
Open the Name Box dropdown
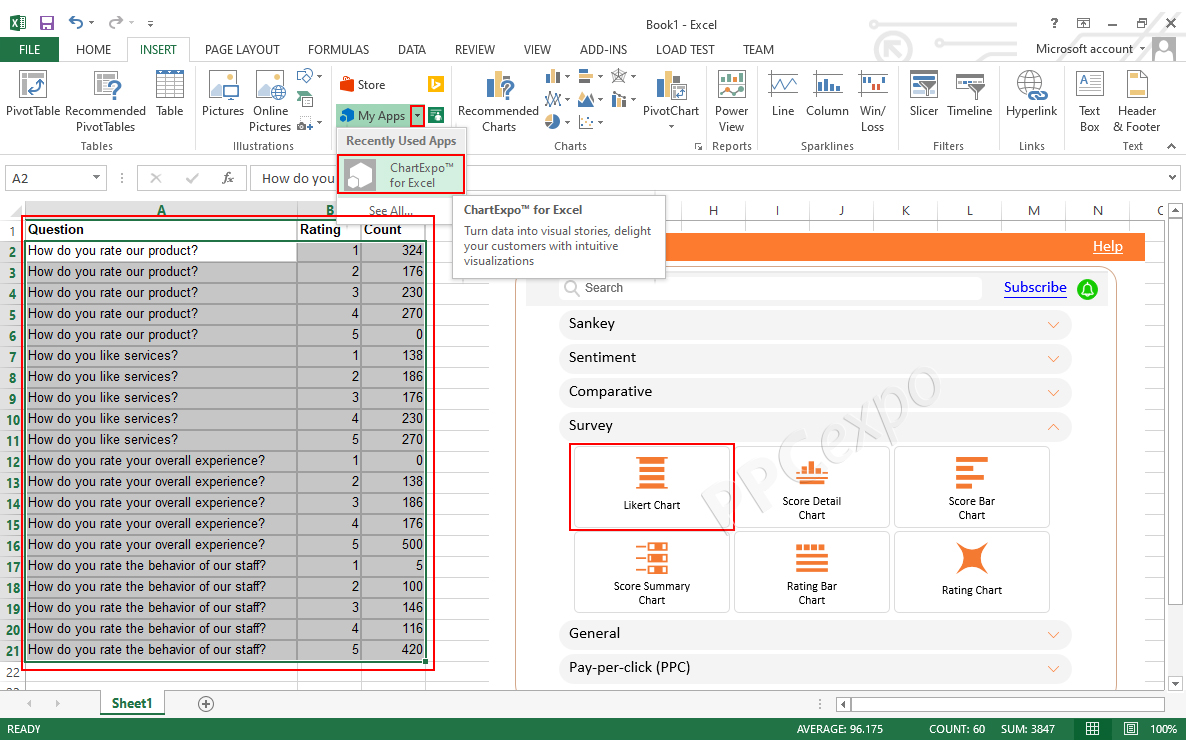point(96,178)
